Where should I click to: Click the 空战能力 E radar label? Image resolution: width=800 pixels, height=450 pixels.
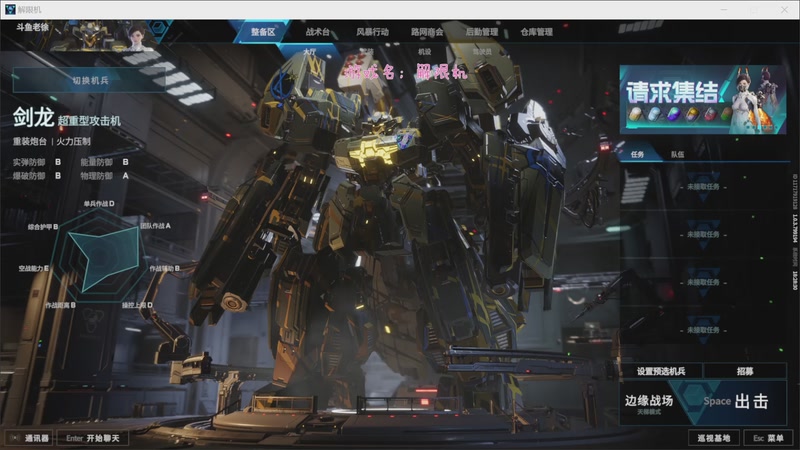click(x=34, y=268)
